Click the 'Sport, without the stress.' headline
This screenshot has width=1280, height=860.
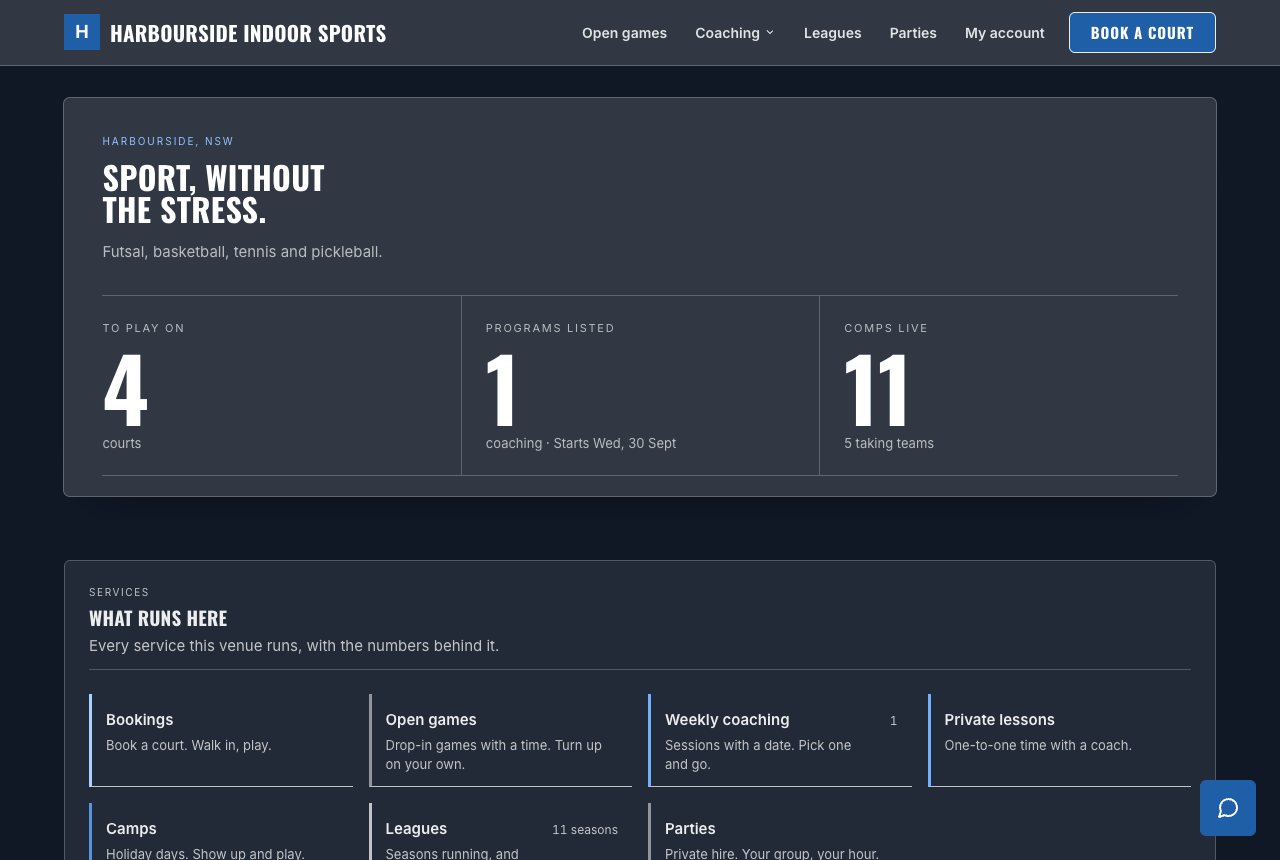point(214,194)
